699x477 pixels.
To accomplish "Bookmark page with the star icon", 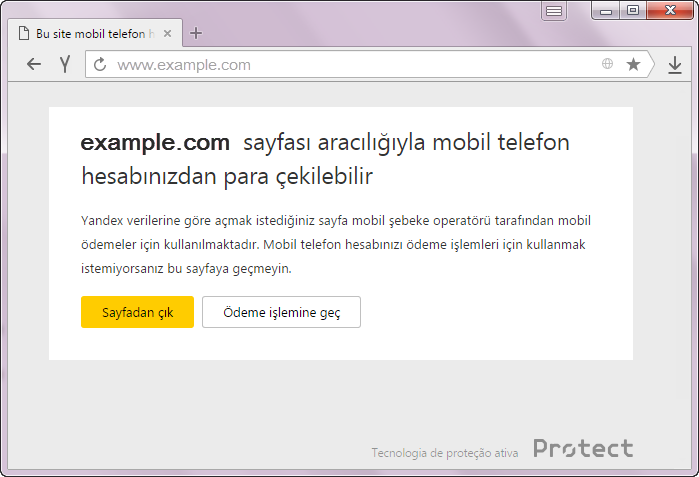I will [x=633, y=64].
